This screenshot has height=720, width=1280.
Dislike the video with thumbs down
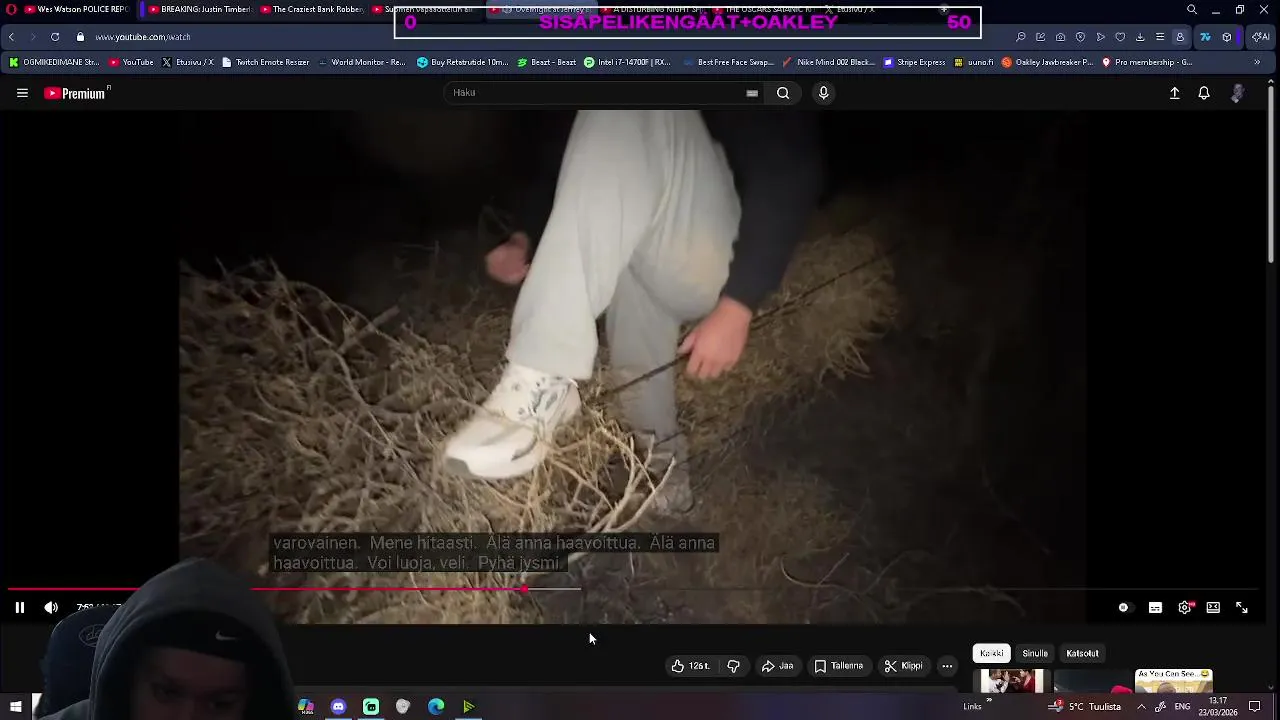point(733,666)
